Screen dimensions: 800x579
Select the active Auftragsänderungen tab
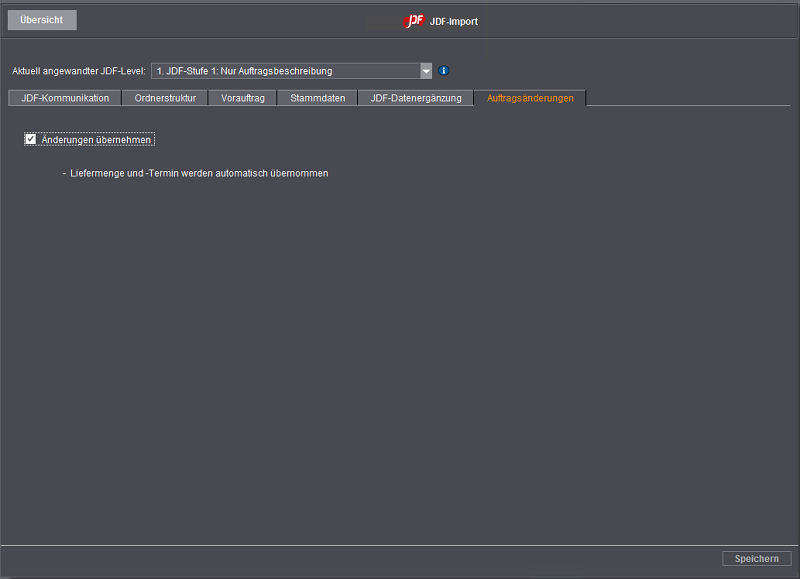529,98
